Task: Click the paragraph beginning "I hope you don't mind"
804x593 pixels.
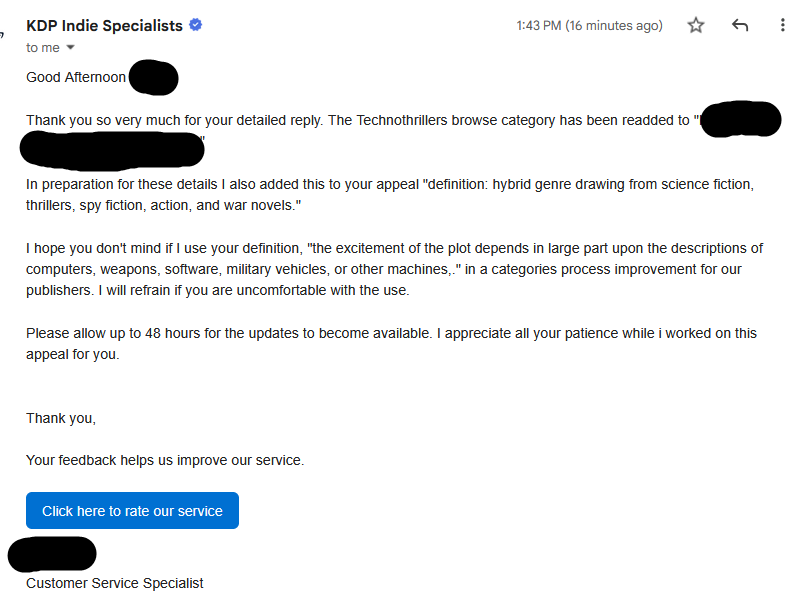Action: (394, 269)
